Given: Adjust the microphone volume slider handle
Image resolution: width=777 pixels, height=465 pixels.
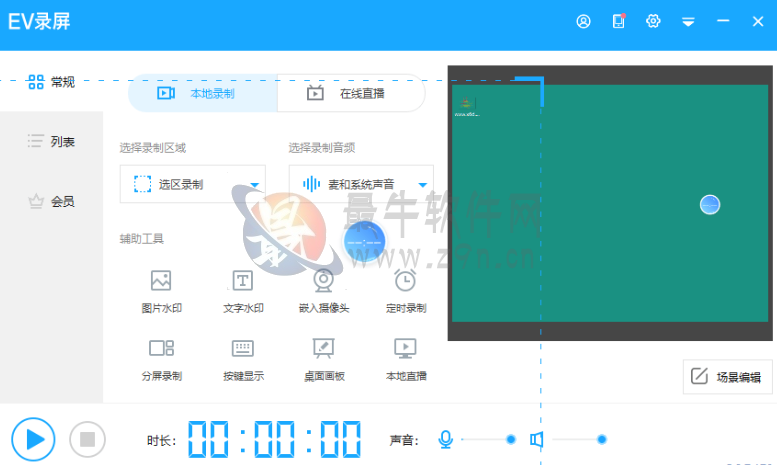Looking at the screenshot, I should [x=511, y=439].
